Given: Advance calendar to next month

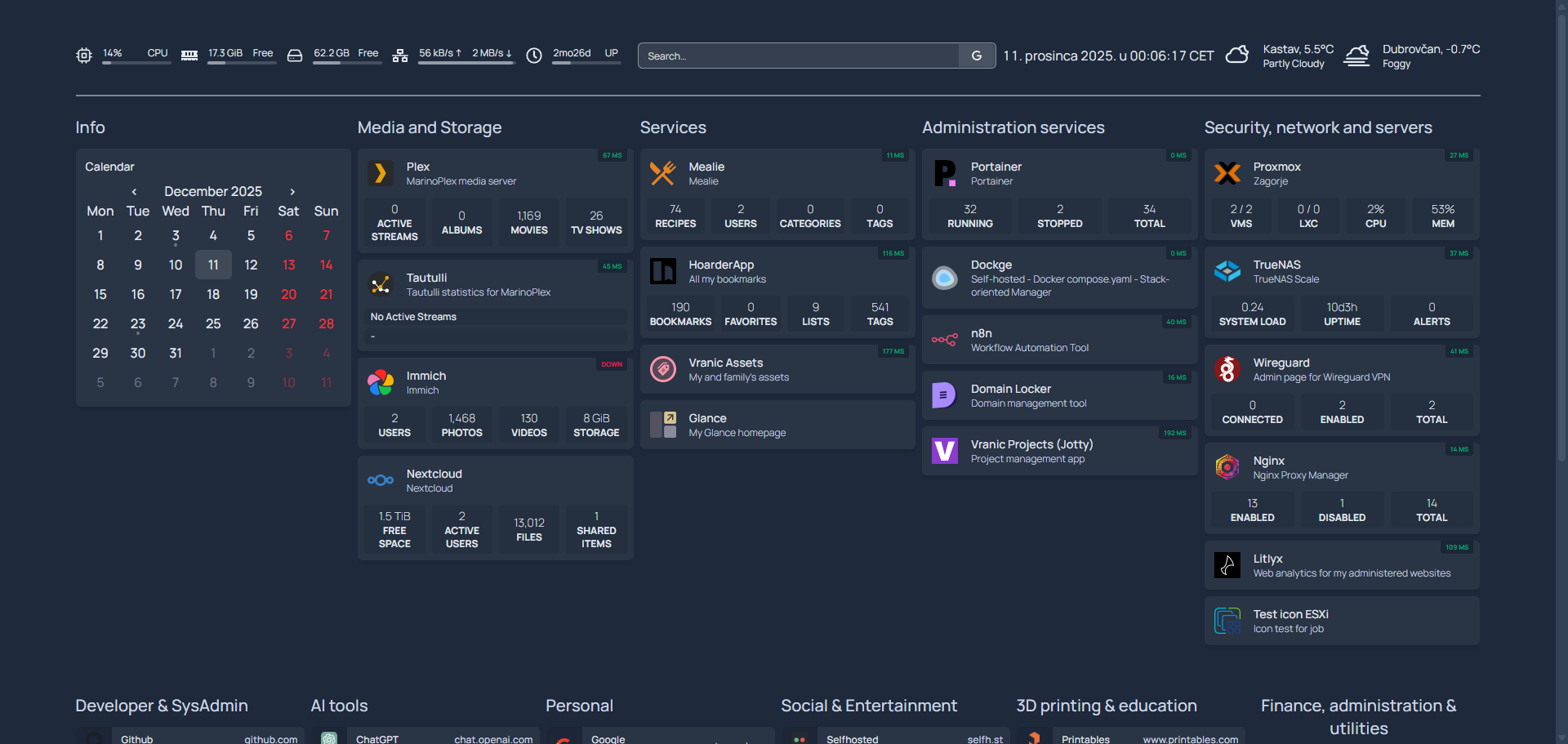Looking at the screenshot, I should (x=292, y=192).
